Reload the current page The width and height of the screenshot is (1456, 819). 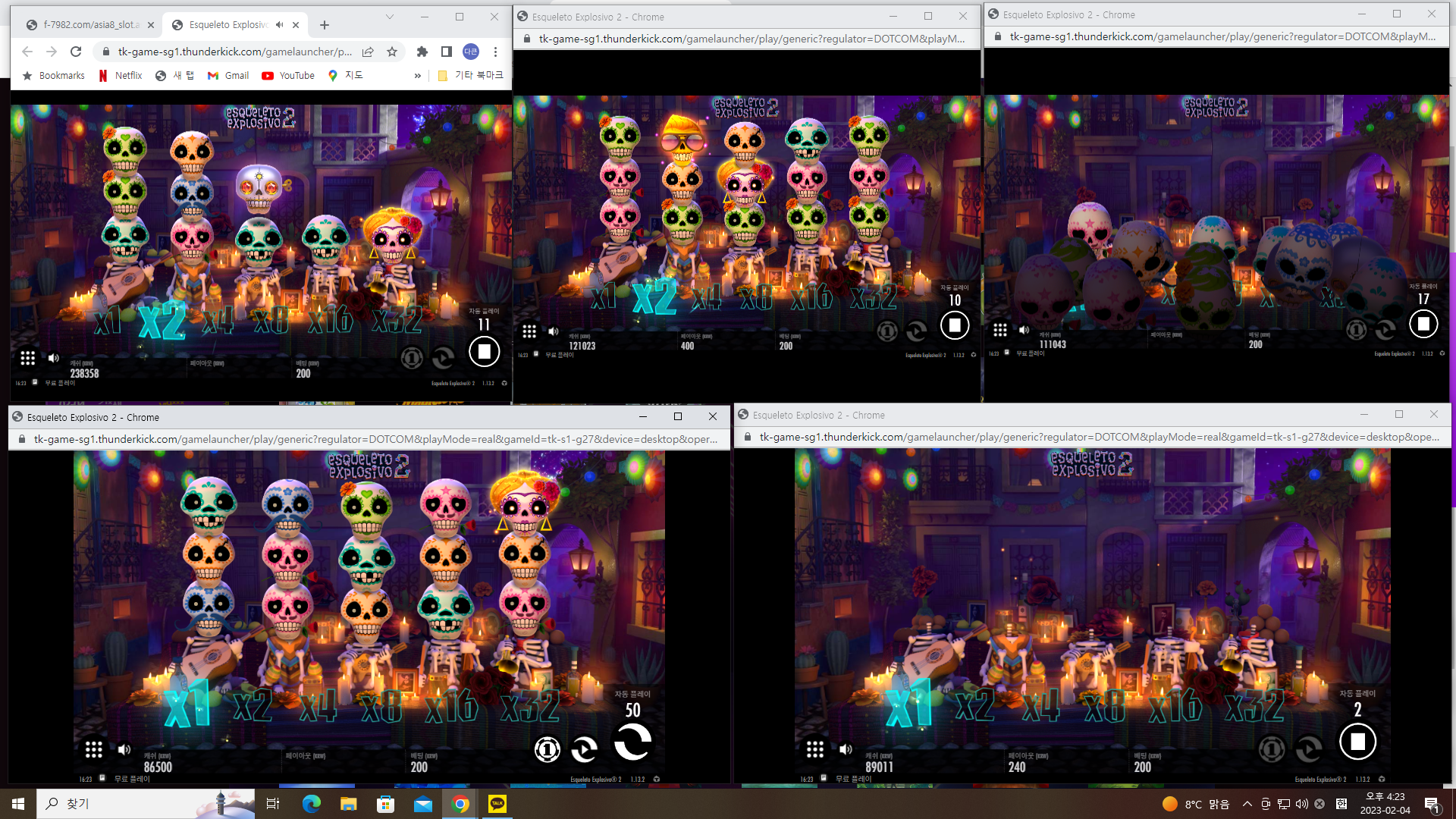tap(76, 52)
